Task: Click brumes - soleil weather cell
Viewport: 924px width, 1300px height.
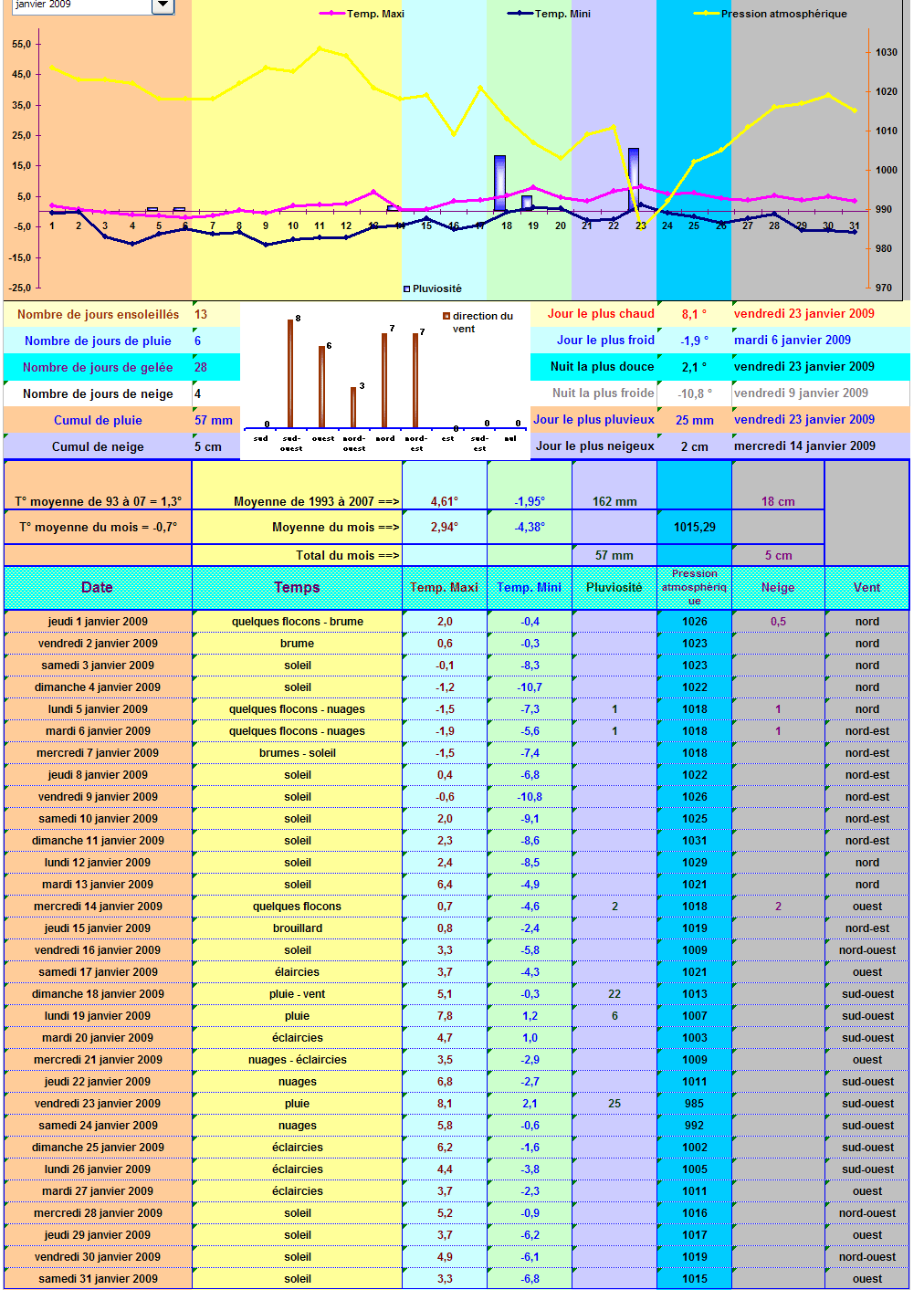Action: [x=297, y=753]
